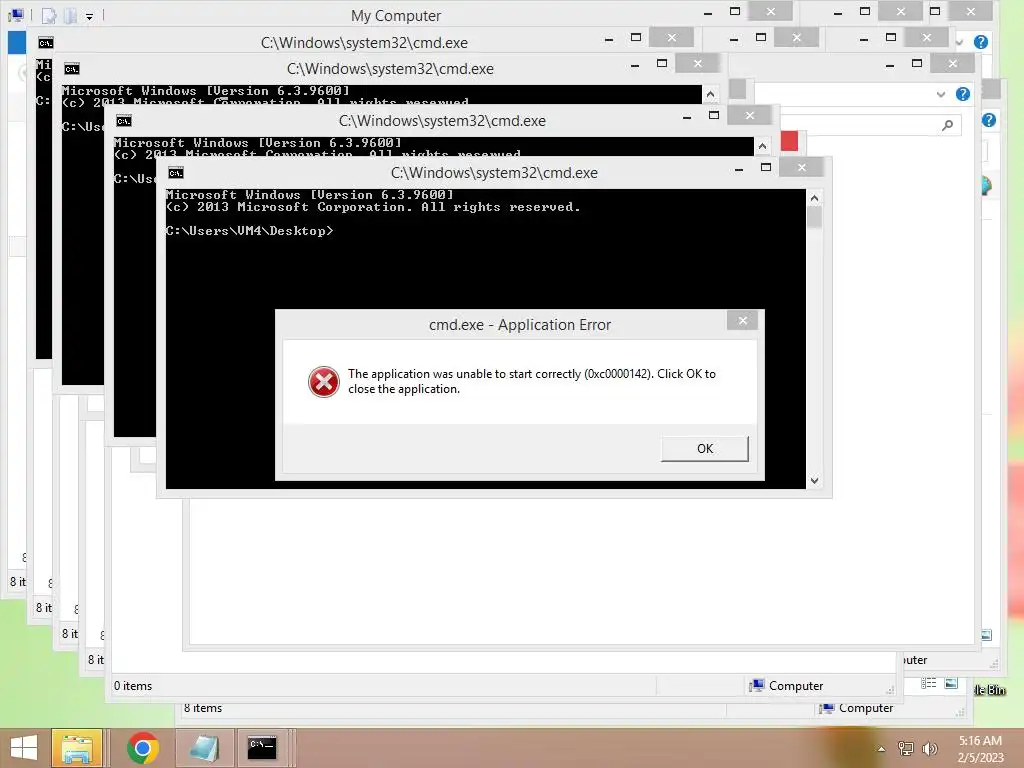
Task: Show hidden tray icons arrow
Action: [x=881, y=749]
